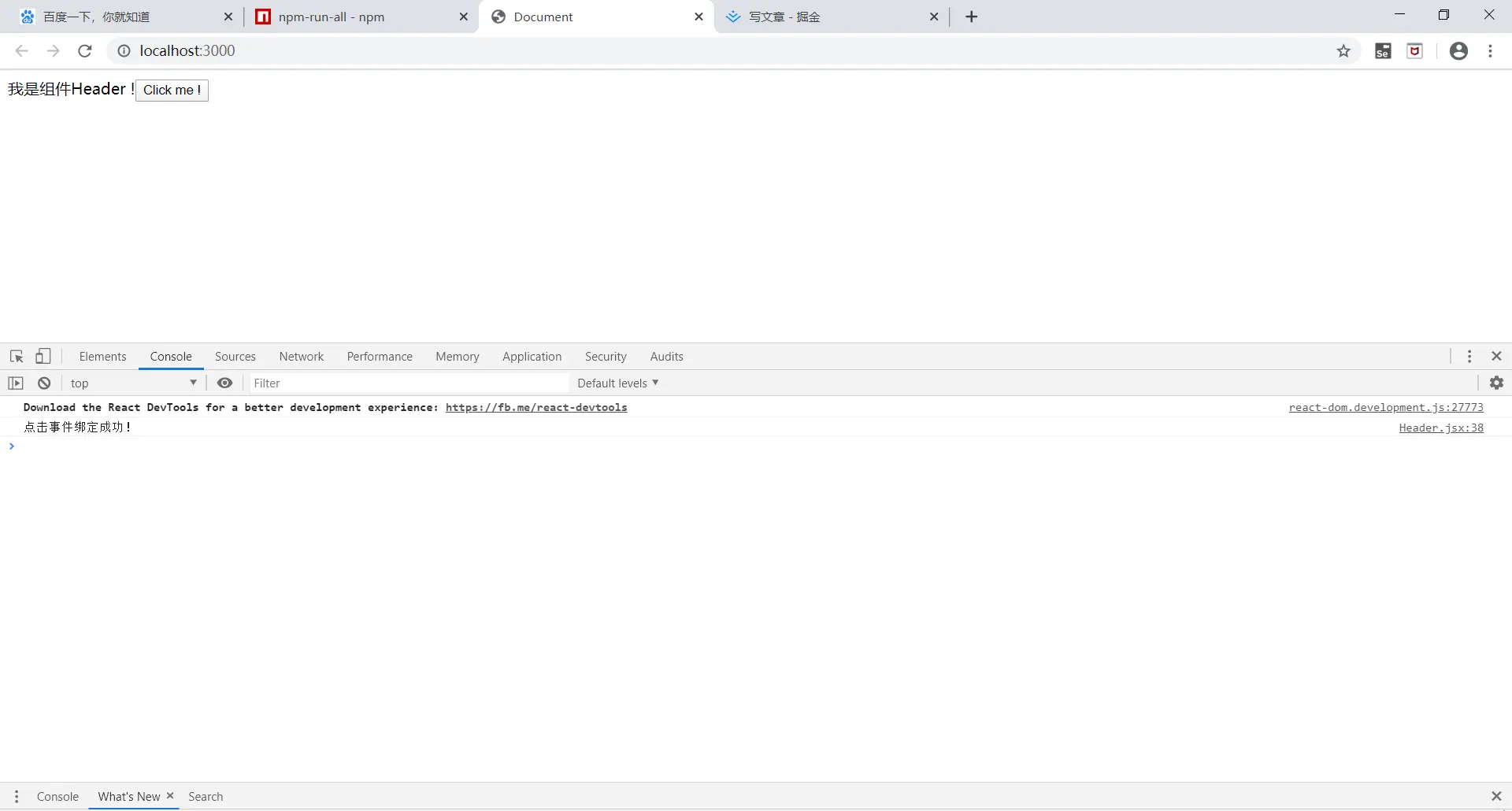
Task: Open the Performance panel
Action: click(x=380, y=357)
